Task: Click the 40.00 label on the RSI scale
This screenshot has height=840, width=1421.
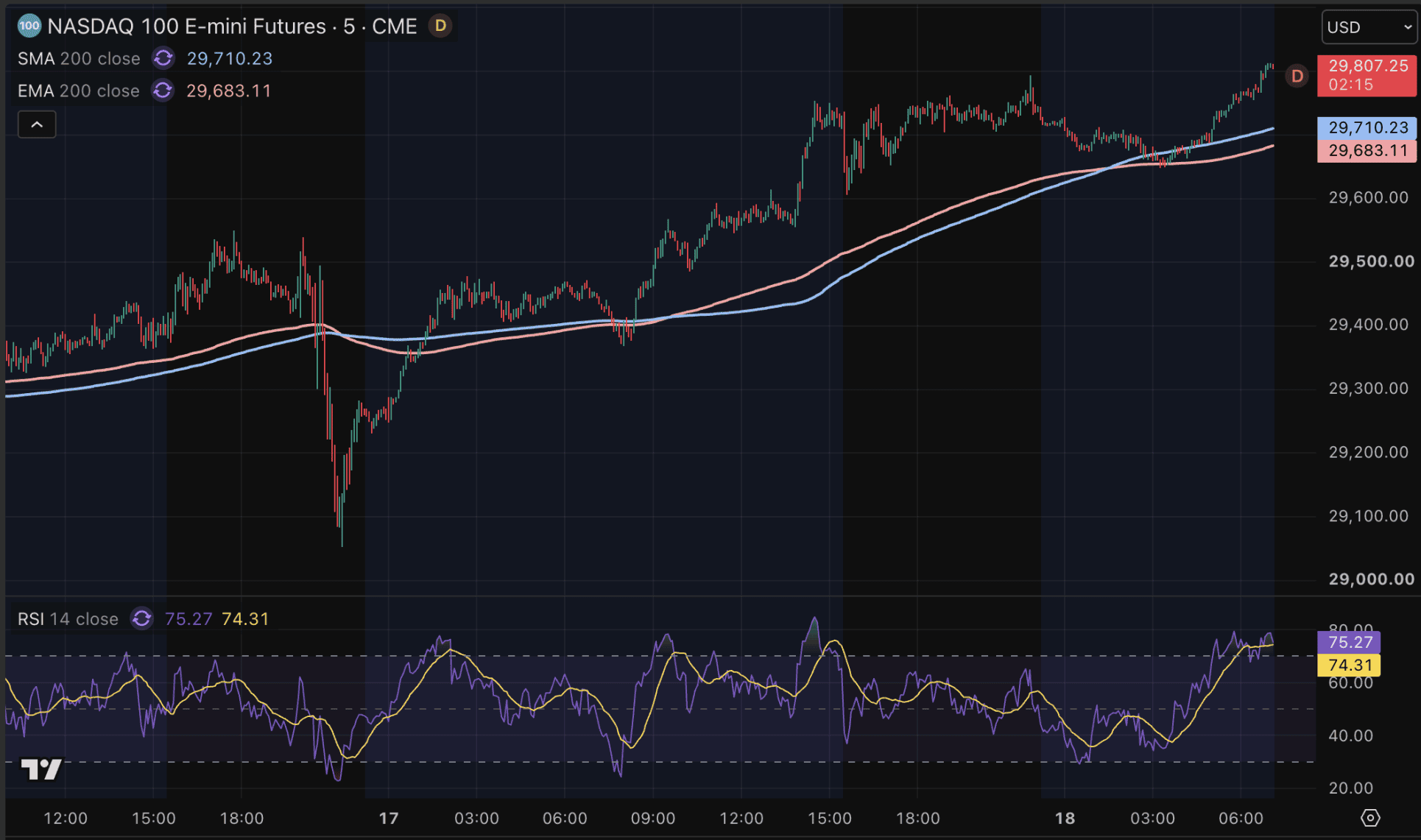Action: pyautogui.click(x=1350, y=735)
